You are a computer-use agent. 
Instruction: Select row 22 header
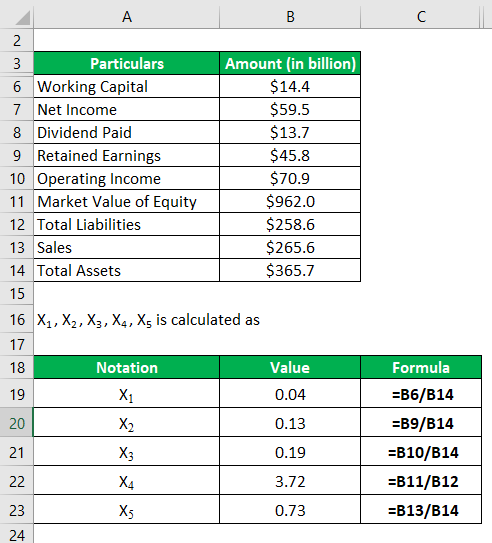[x=17, y=481]
